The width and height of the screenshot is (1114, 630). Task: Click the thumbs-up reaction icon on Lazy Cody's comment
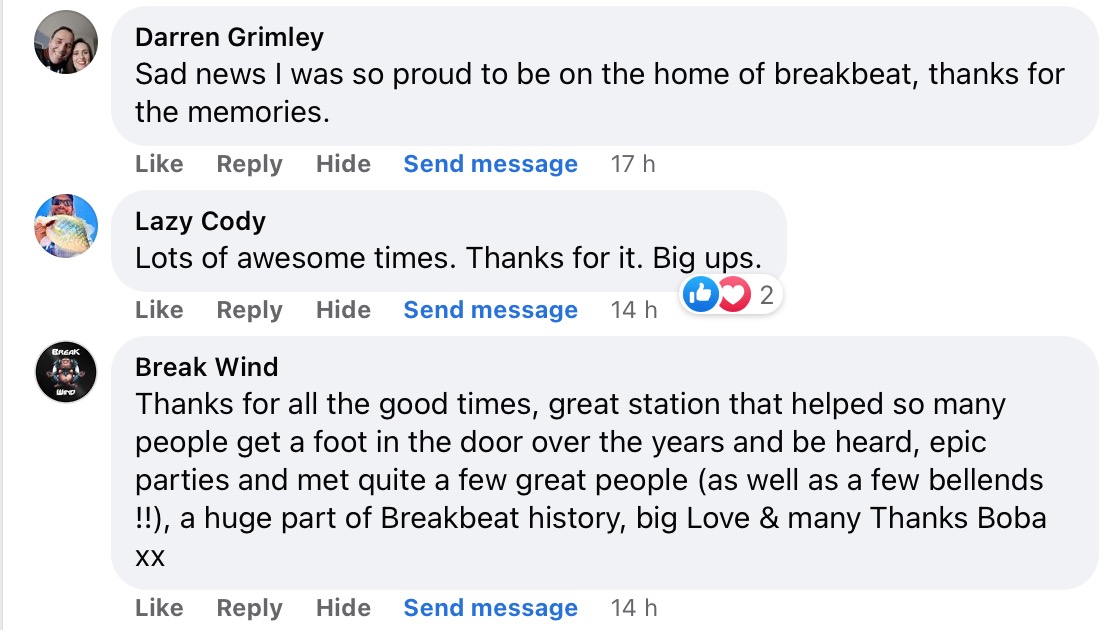click(701, 294)
